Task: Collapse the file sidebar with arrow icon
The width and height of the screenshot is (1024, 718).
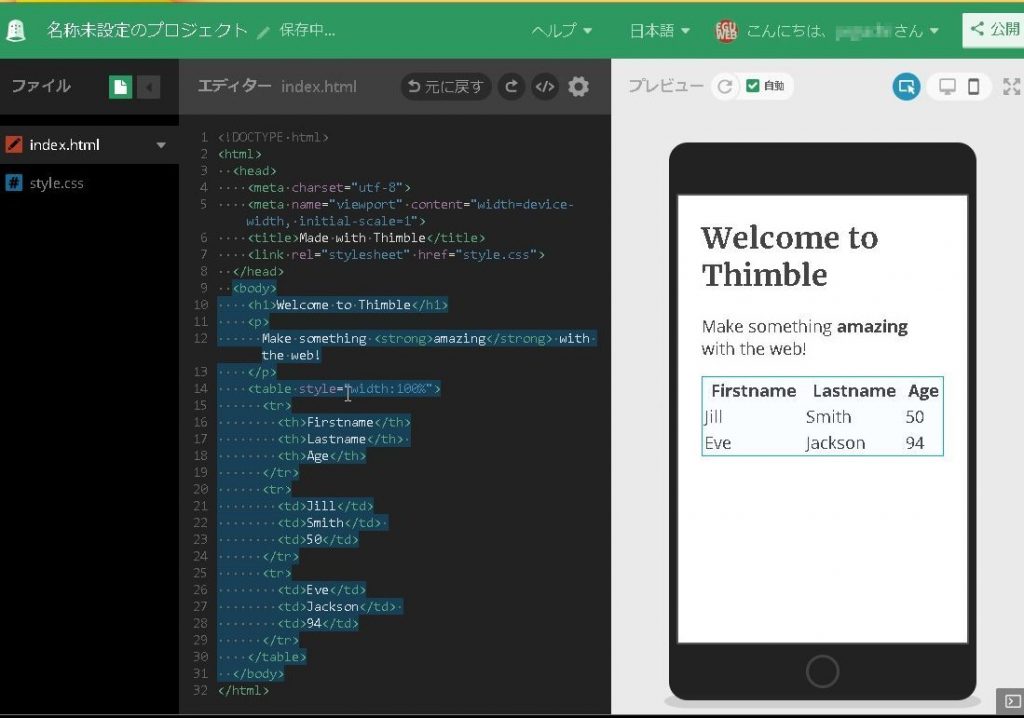Action: point(148,87)
